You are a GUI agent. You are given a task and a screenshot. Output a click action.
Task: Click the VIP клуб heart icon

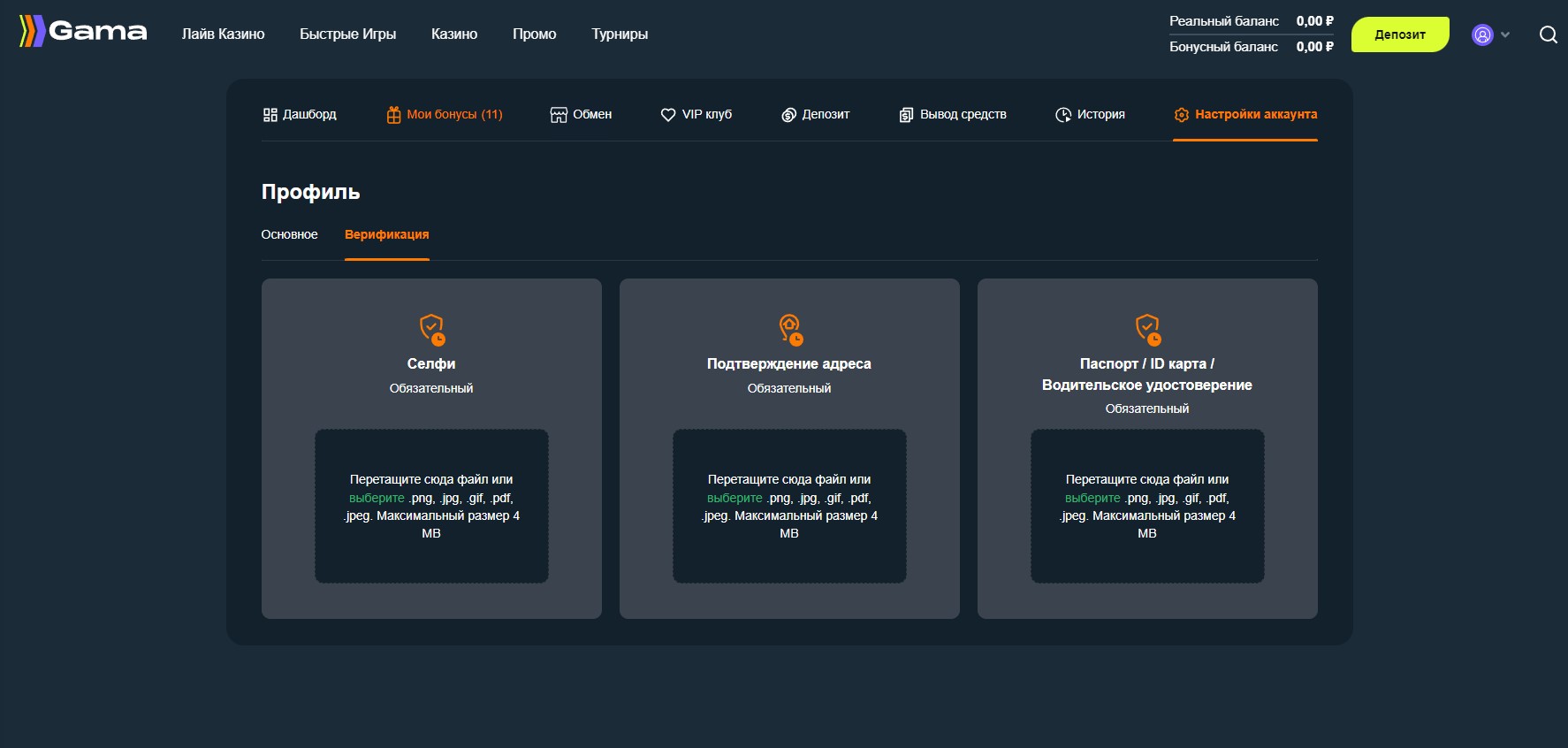click(x=668, y=115)
